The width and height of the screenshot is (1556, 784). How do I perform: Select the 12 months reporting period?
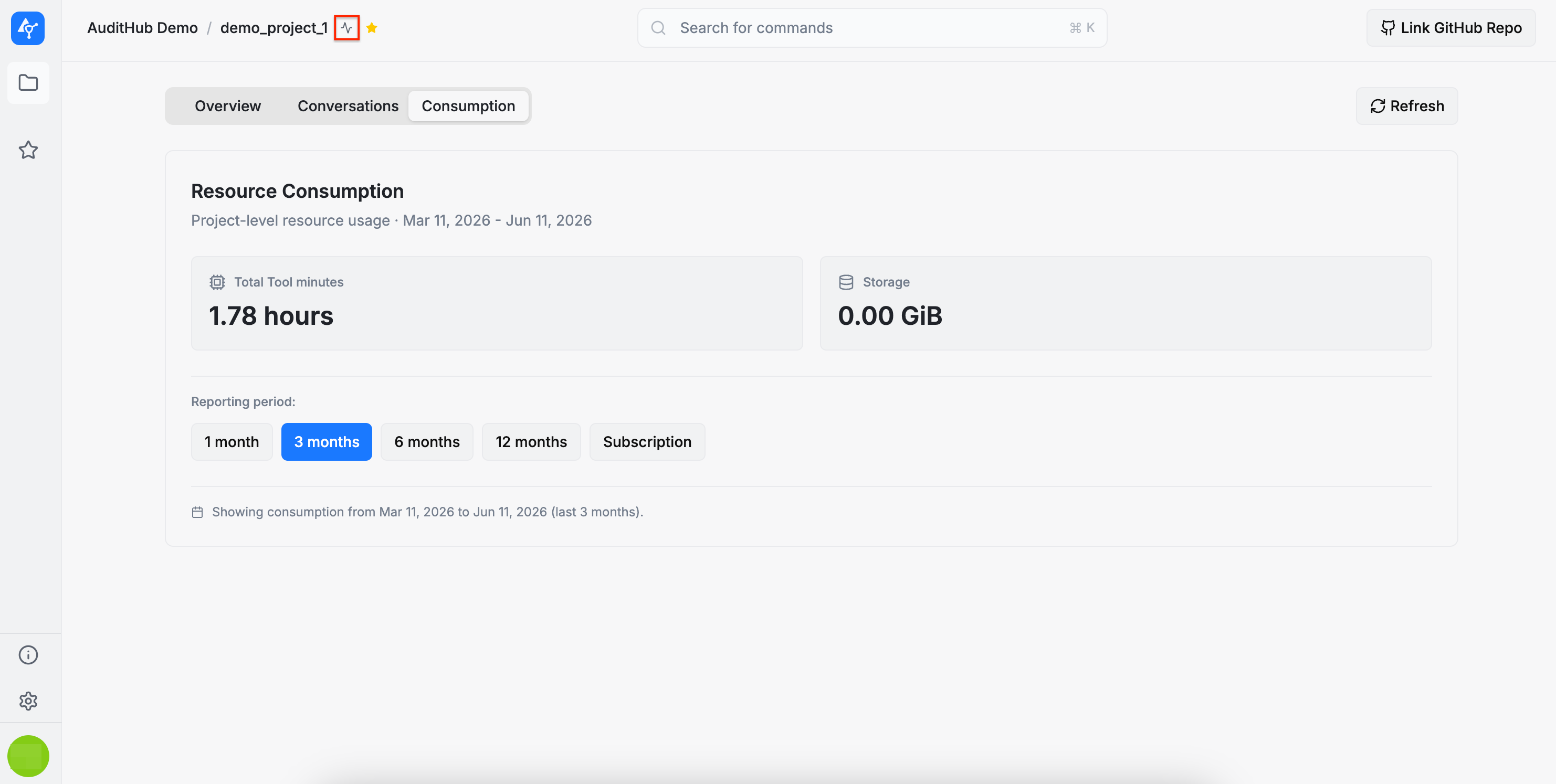pos(531,441)
